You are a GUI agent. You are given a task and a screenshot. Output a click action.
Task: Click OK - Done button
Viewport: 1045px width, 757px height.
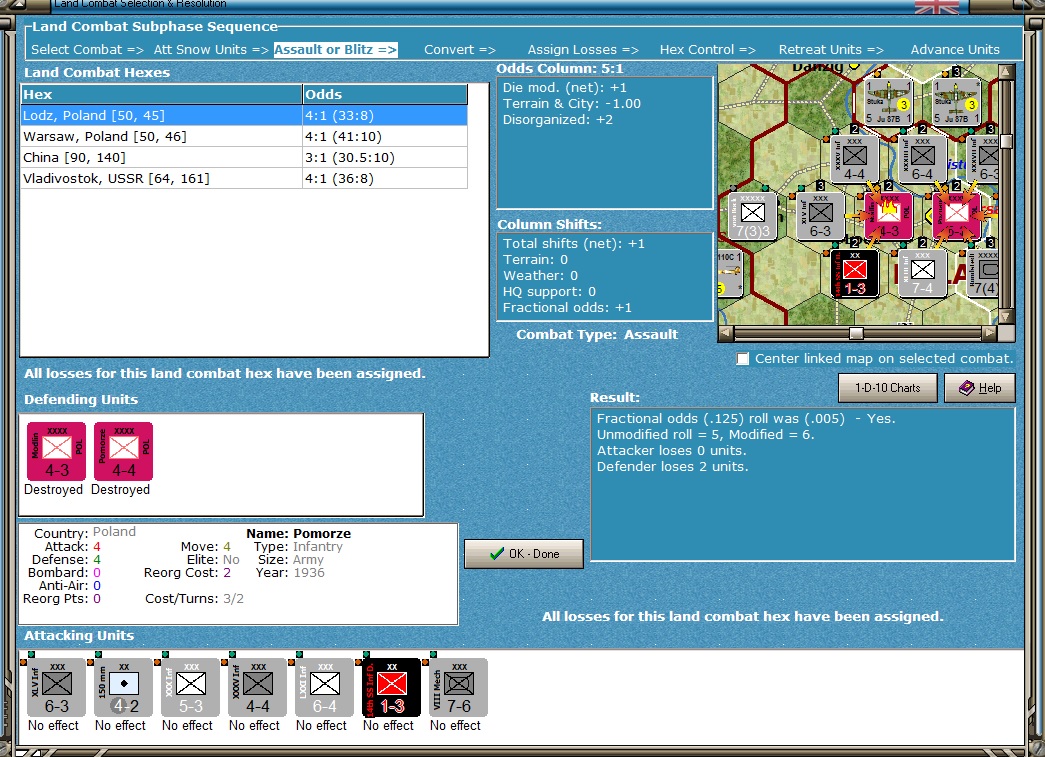point(524,554)
